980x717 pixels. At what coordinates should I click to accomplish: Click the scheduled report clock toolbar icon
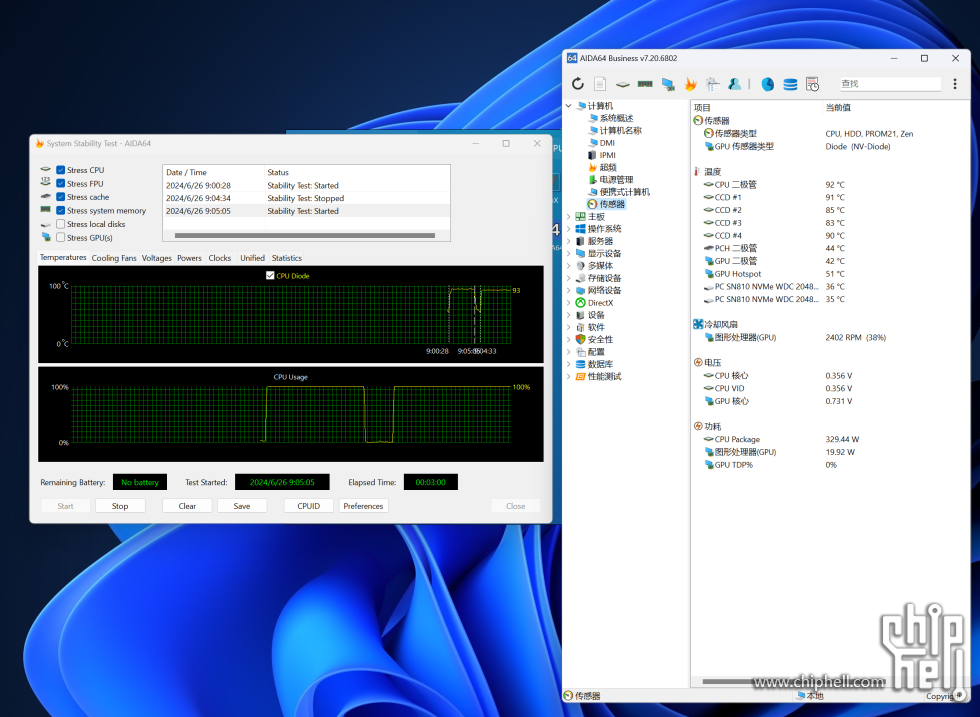coord(812,84)
